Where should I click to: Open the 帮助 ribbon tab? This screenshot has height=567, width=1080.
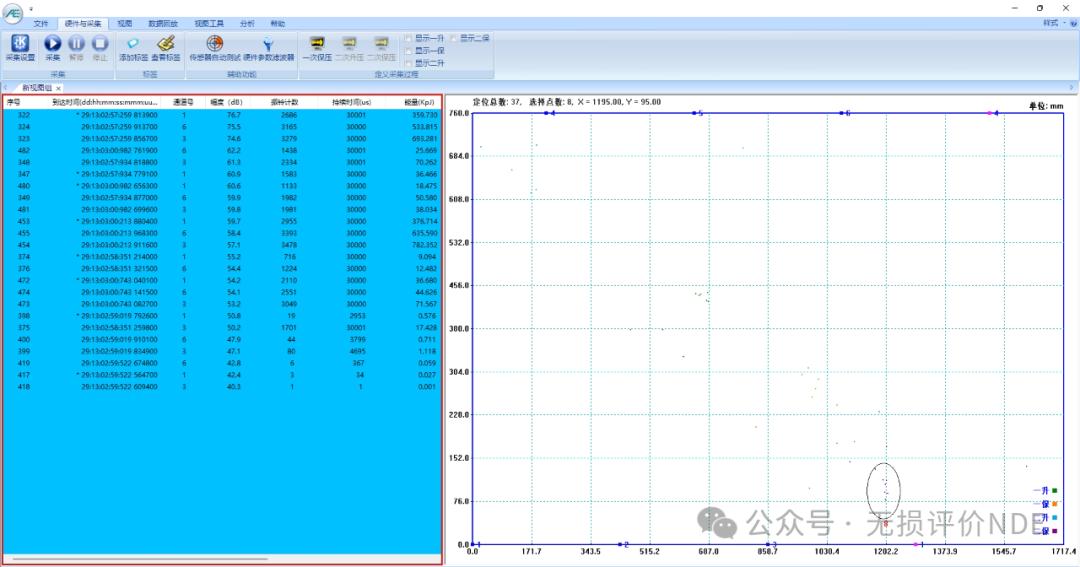click(278, 23)
